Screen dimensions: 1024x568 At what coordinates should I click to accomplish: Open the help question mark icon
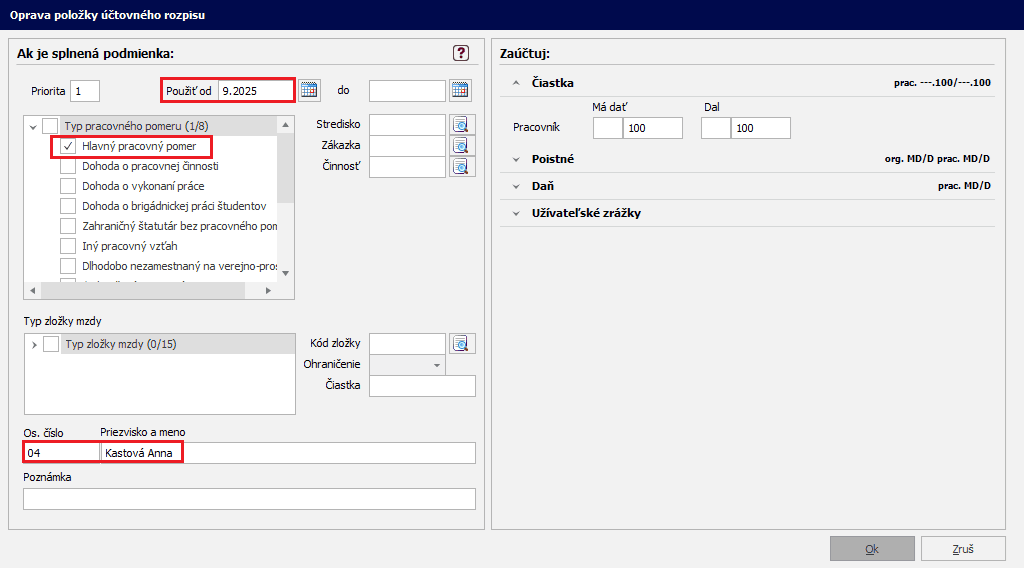click(461, 53)
